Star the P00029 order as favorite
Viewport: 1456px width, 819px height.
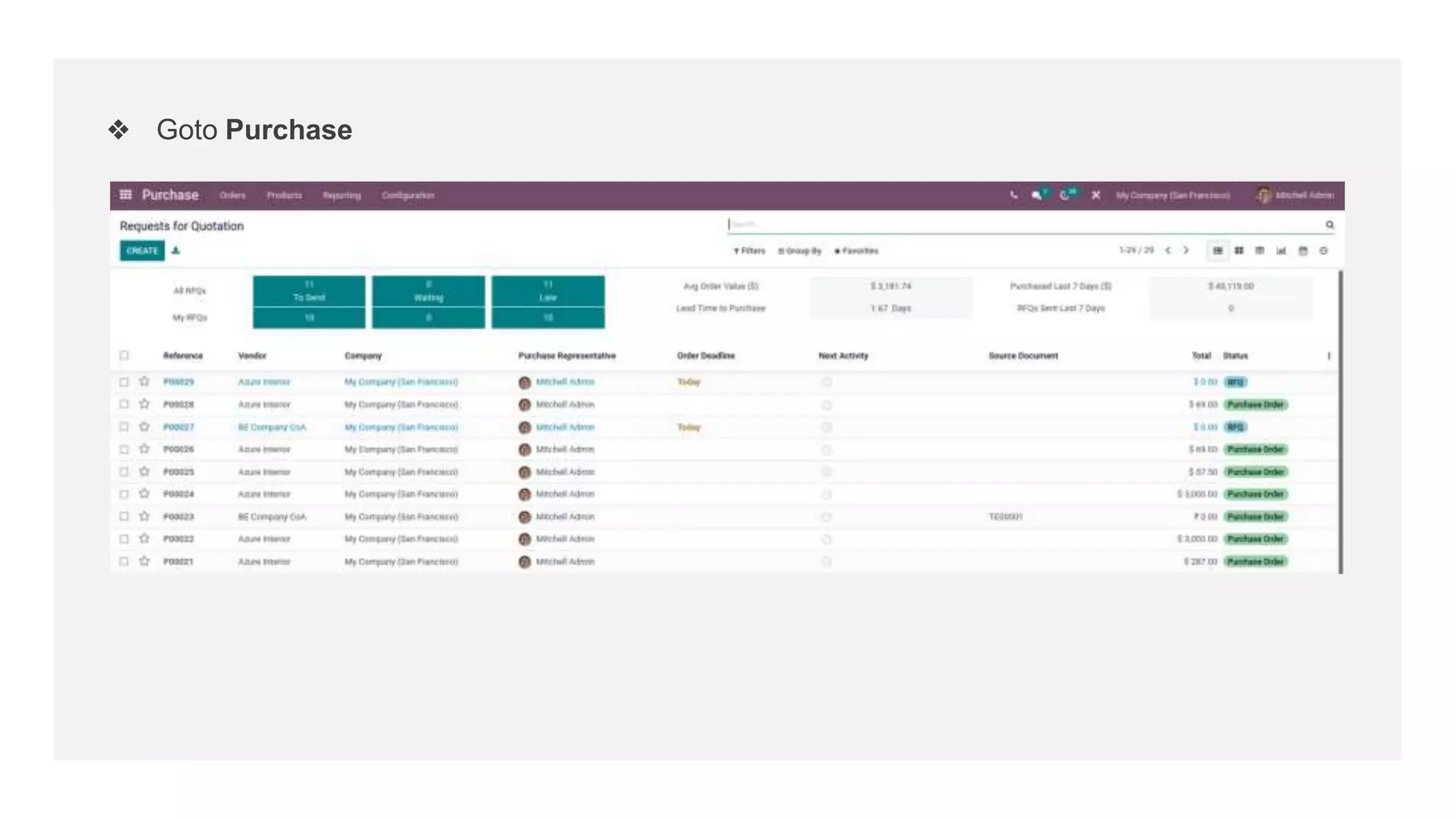[144, 382]
